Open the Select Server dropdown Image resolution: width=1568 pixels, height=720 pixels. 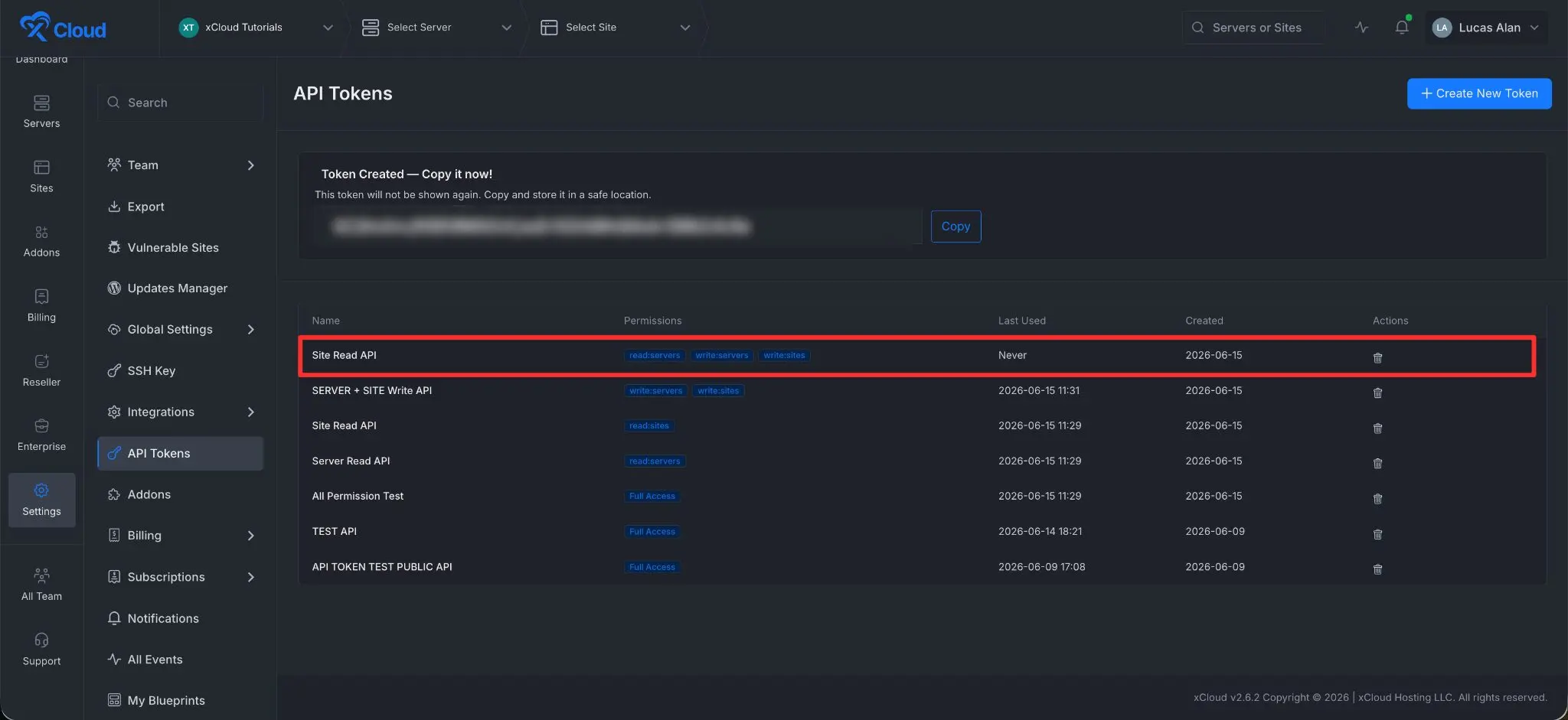(x=436, y=28)
